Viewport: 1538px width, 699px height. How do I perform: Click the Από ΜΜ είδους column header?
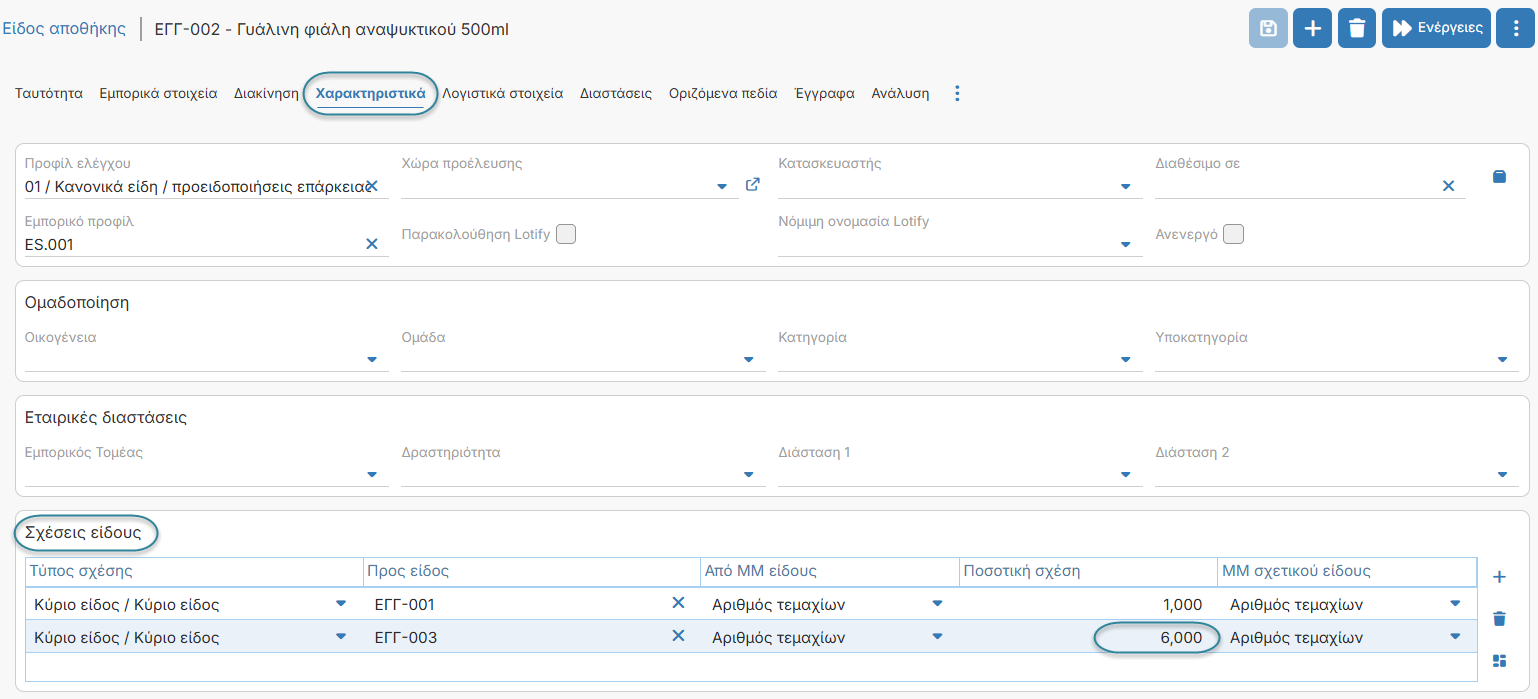tap(830, 572)
